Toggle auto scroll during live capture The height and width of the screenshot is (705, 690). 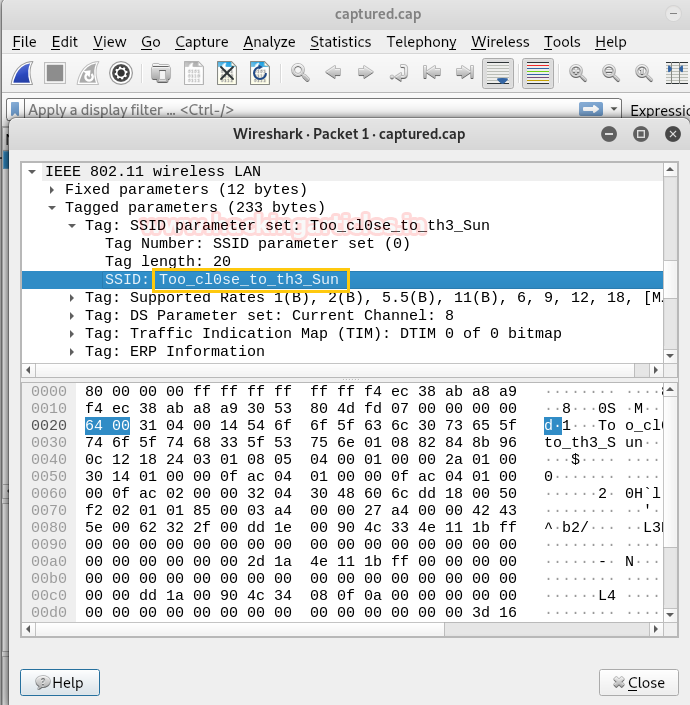tap(498, 73)
